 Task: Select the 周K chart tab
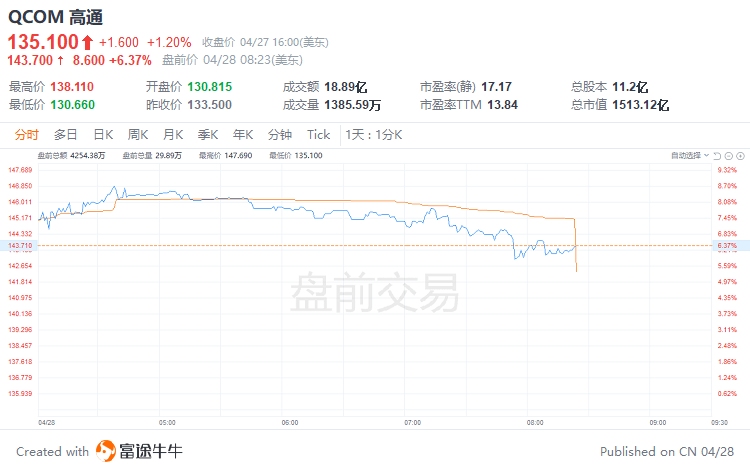click(138, 135)
